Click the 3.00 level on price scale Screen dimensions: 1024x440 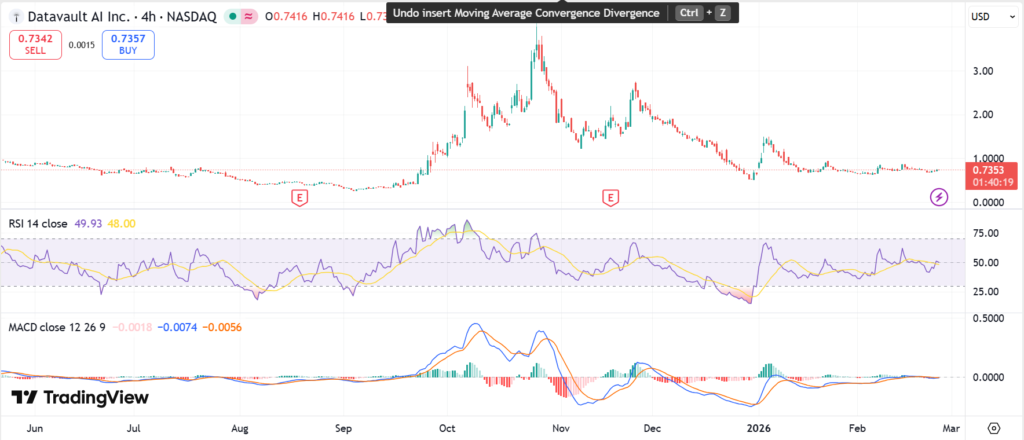(x=982, y=71)
